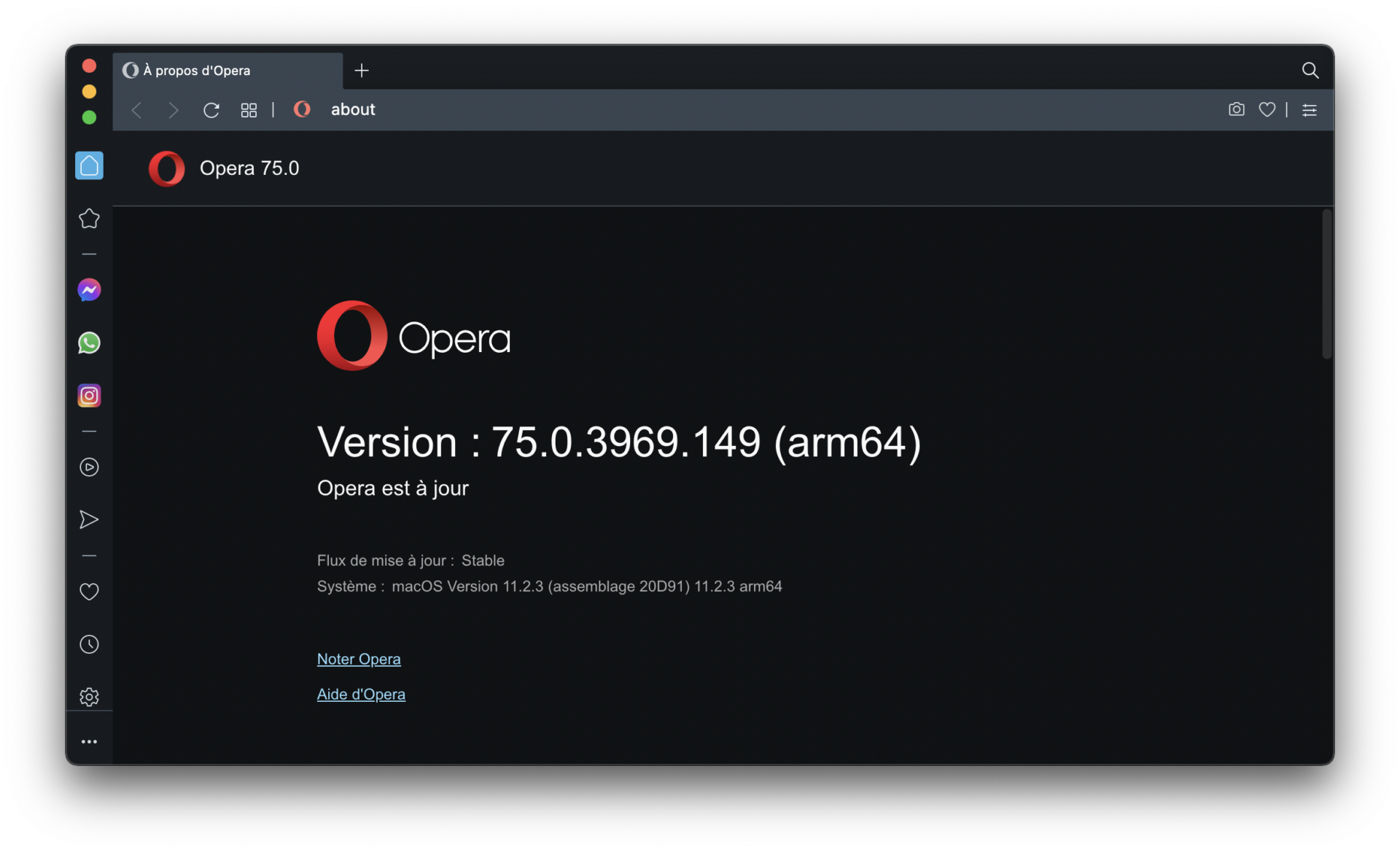The height and width of the screenshot is (852, 1400).
Task: Open Facebook Messenger in the sidebar
Action: (89, 290)
